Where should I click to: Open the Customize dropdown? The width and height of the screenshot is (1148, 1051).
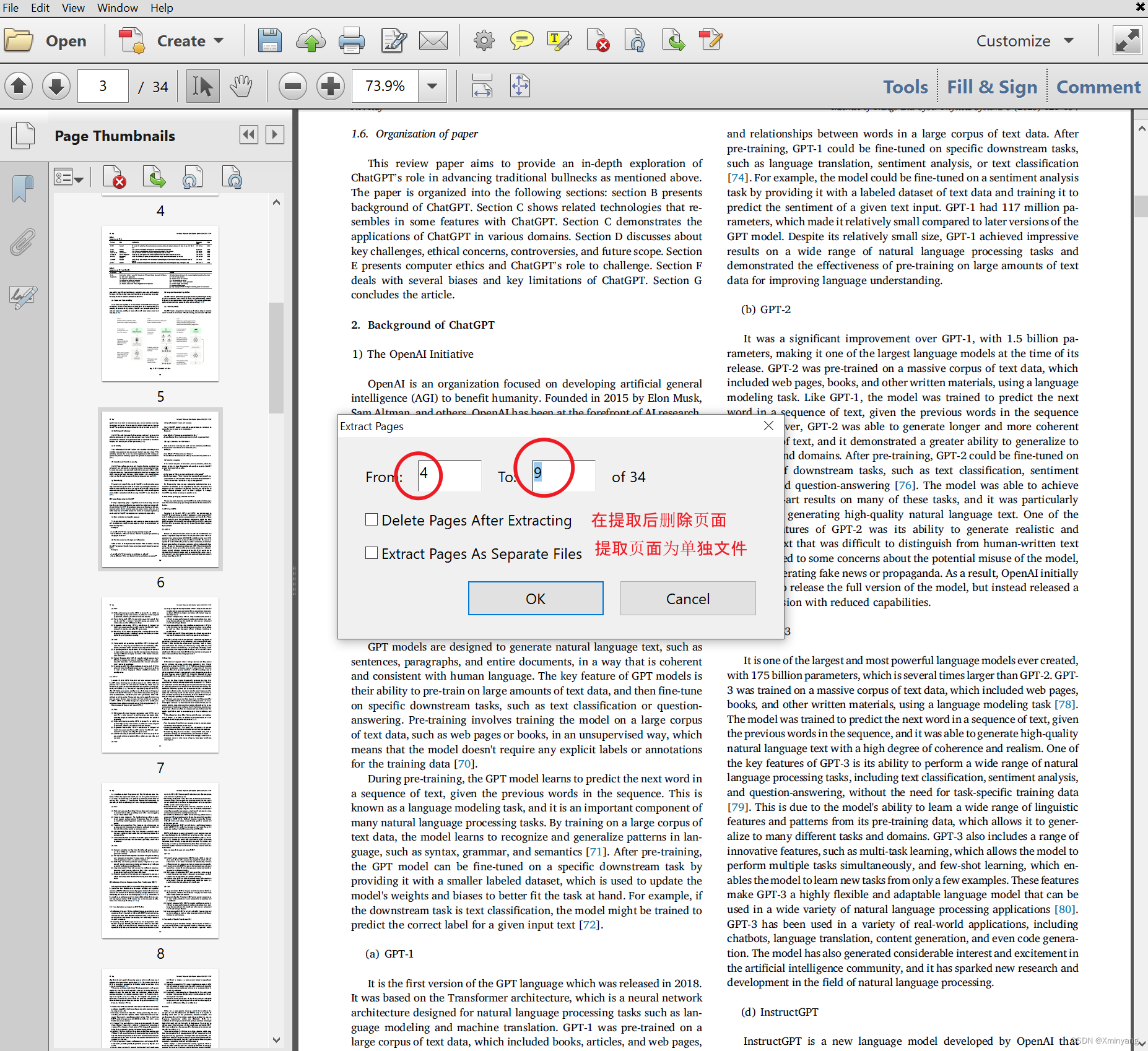1025,41
